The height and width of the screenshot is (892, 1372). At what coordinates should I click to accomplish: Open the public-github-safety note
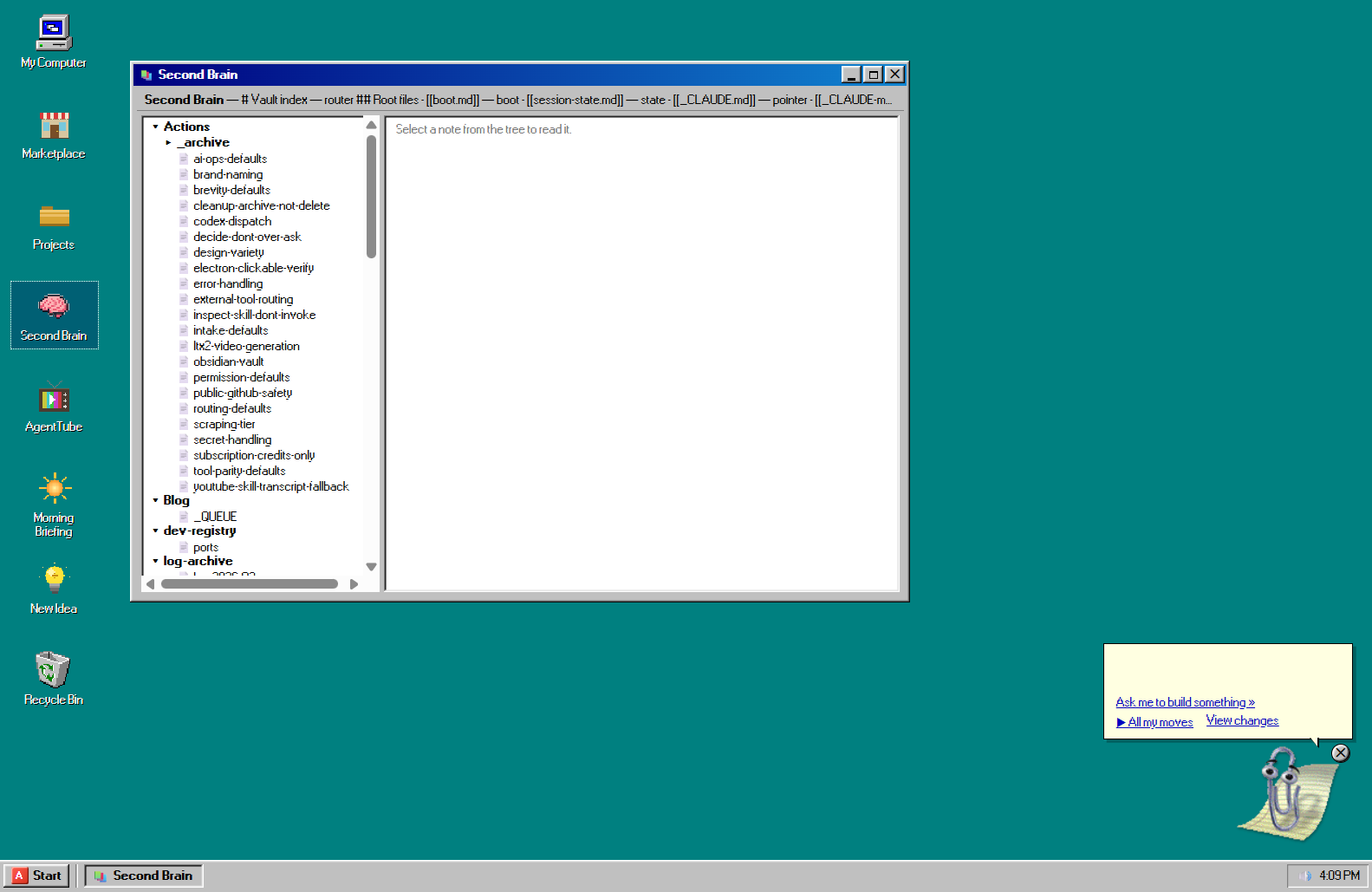243,393
